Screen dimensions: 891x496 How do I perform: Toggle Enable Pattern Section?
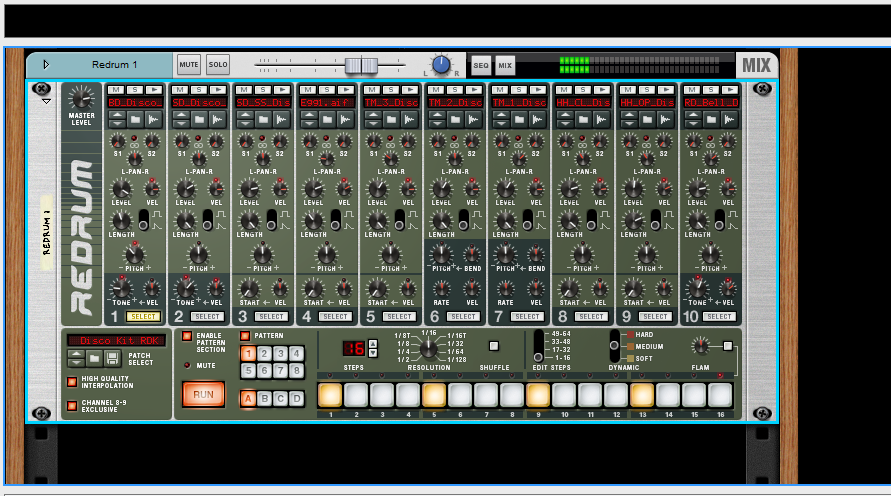click(187, 336)
